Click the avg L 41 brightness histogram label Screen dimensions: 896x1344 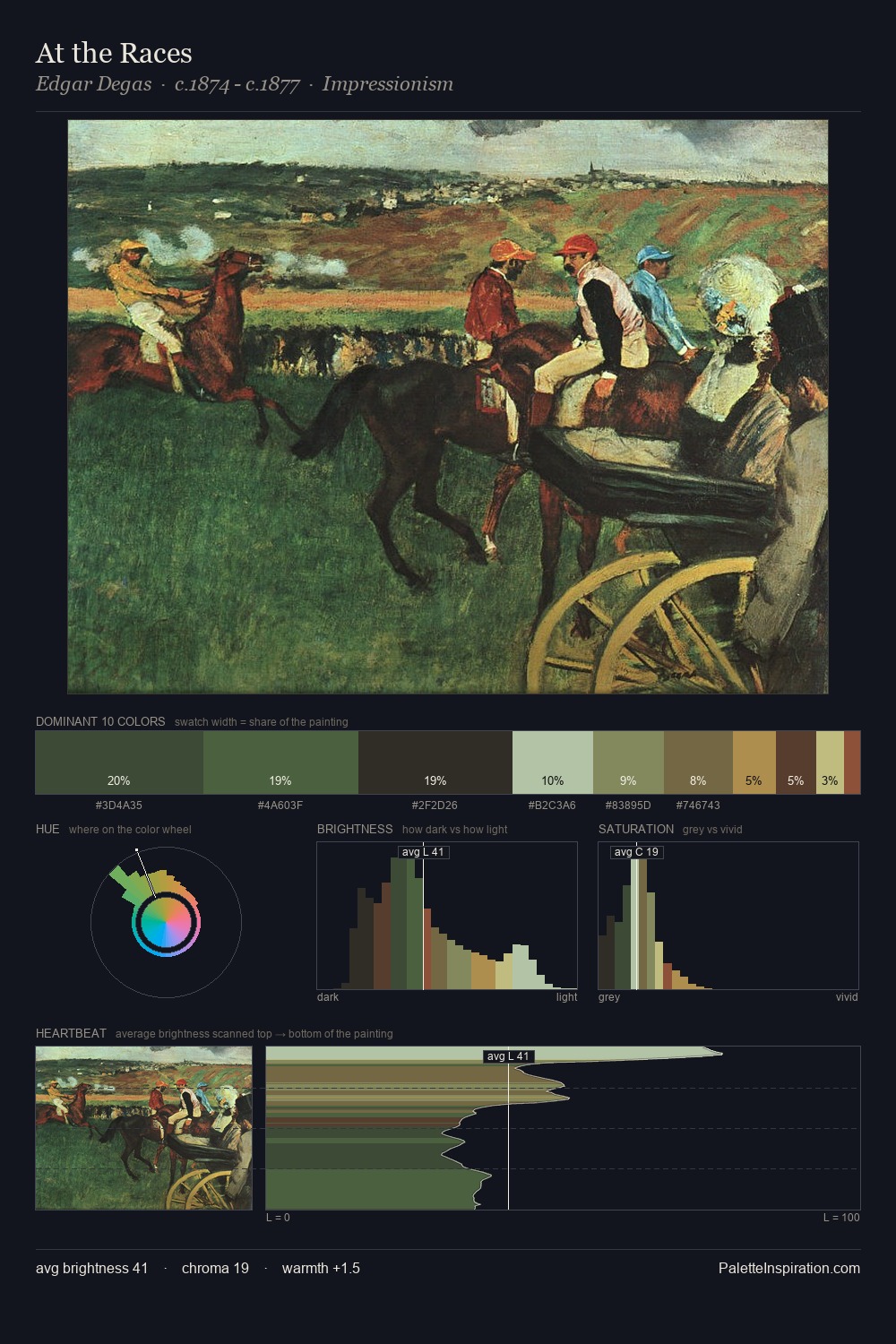(x=423, y=852)
